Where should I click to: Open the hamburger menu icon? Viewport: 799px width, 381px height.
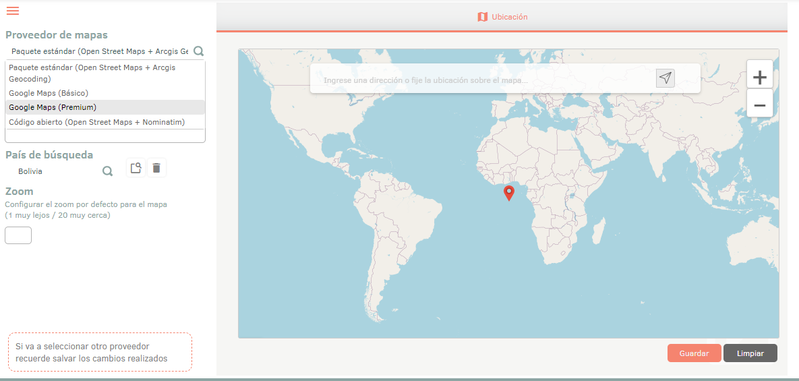[x=13, y=11]
